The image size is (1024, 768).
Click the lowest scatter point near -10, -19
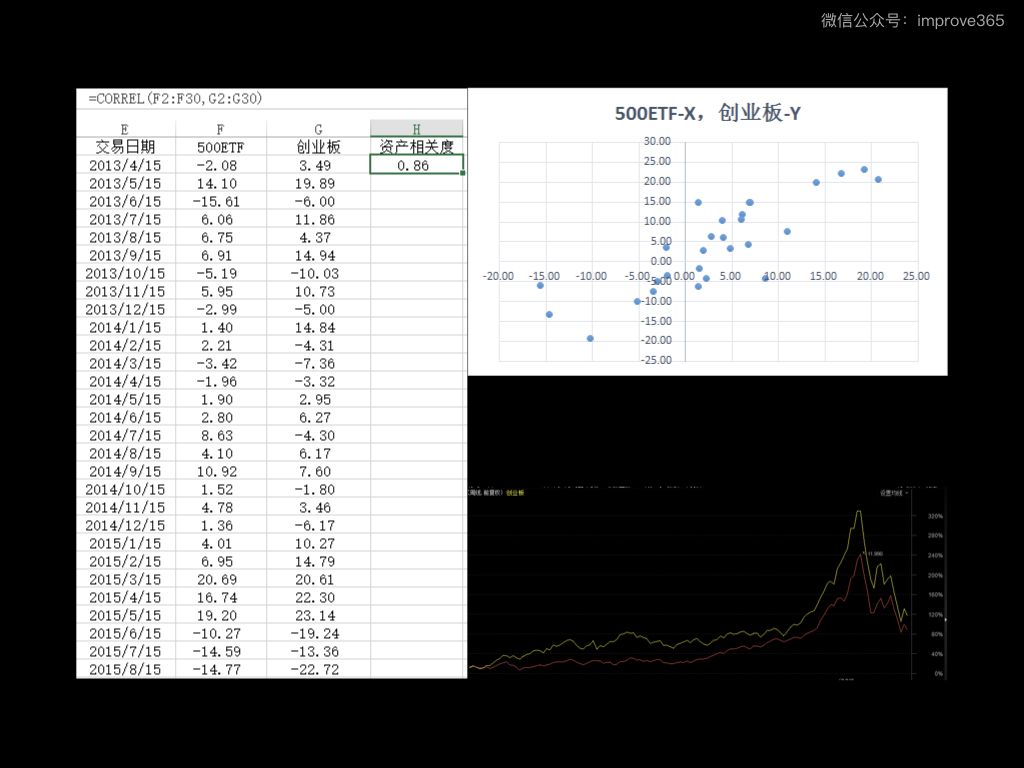point(590,338)
